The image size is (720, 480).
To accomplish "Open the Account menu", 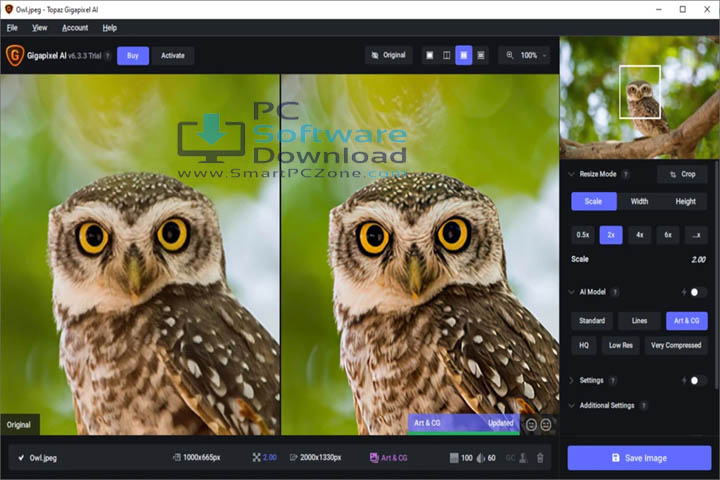I will pyautogui.click(x=75, y=28).
